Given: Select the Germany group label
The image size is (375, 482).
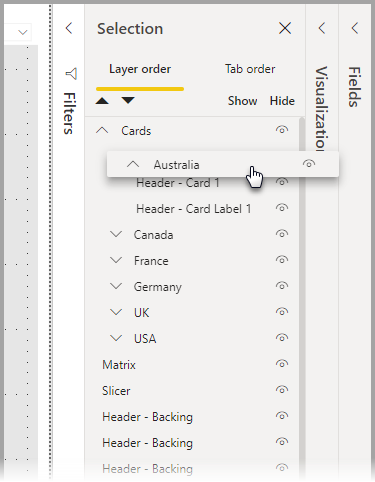Looking at the screenshot, I should click(x=158, y=287).
